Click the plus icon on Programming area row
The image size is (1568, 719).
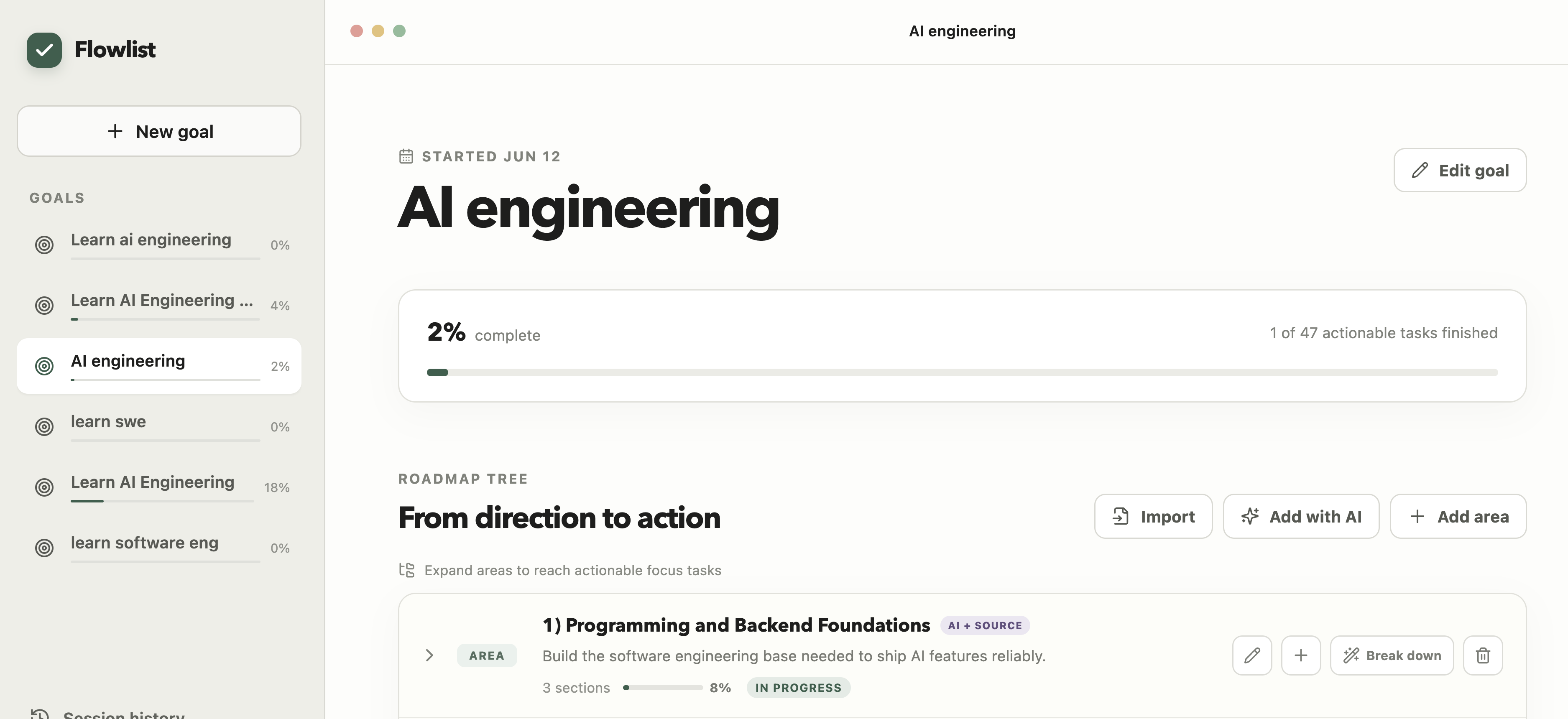pyautogui.click(x=1301, y=655)
